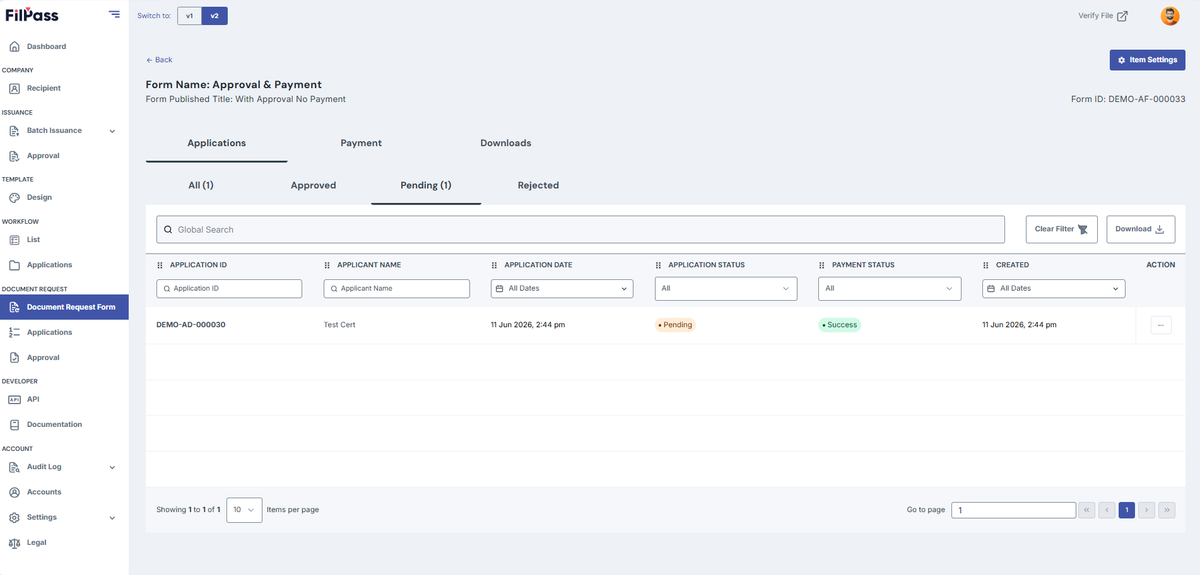1200x575 pixels.
Task: Go to the next page
Action: (1147, 510)
